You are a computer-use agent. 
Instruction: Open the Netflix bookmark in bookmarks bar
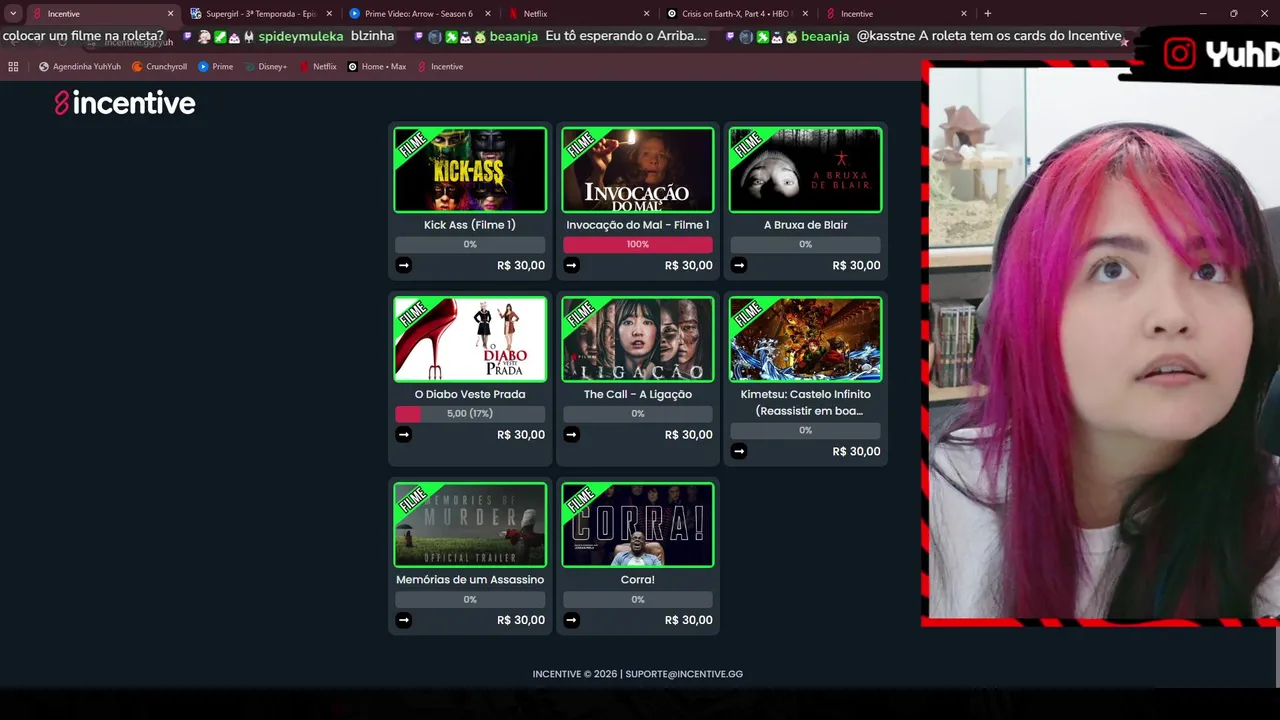click(318, 67)
